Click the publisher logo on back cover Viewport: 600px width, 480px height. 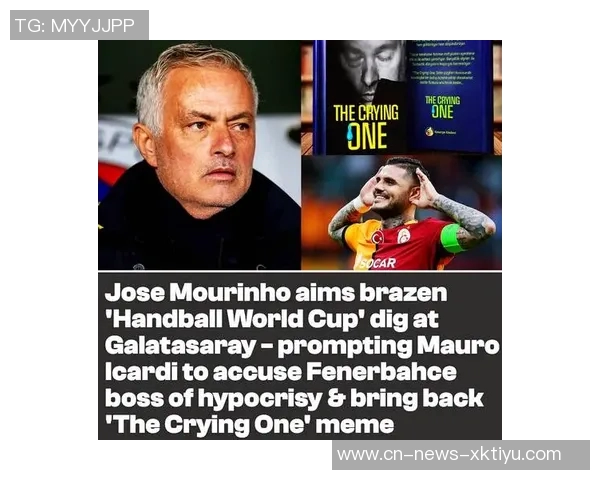(440, 132)
